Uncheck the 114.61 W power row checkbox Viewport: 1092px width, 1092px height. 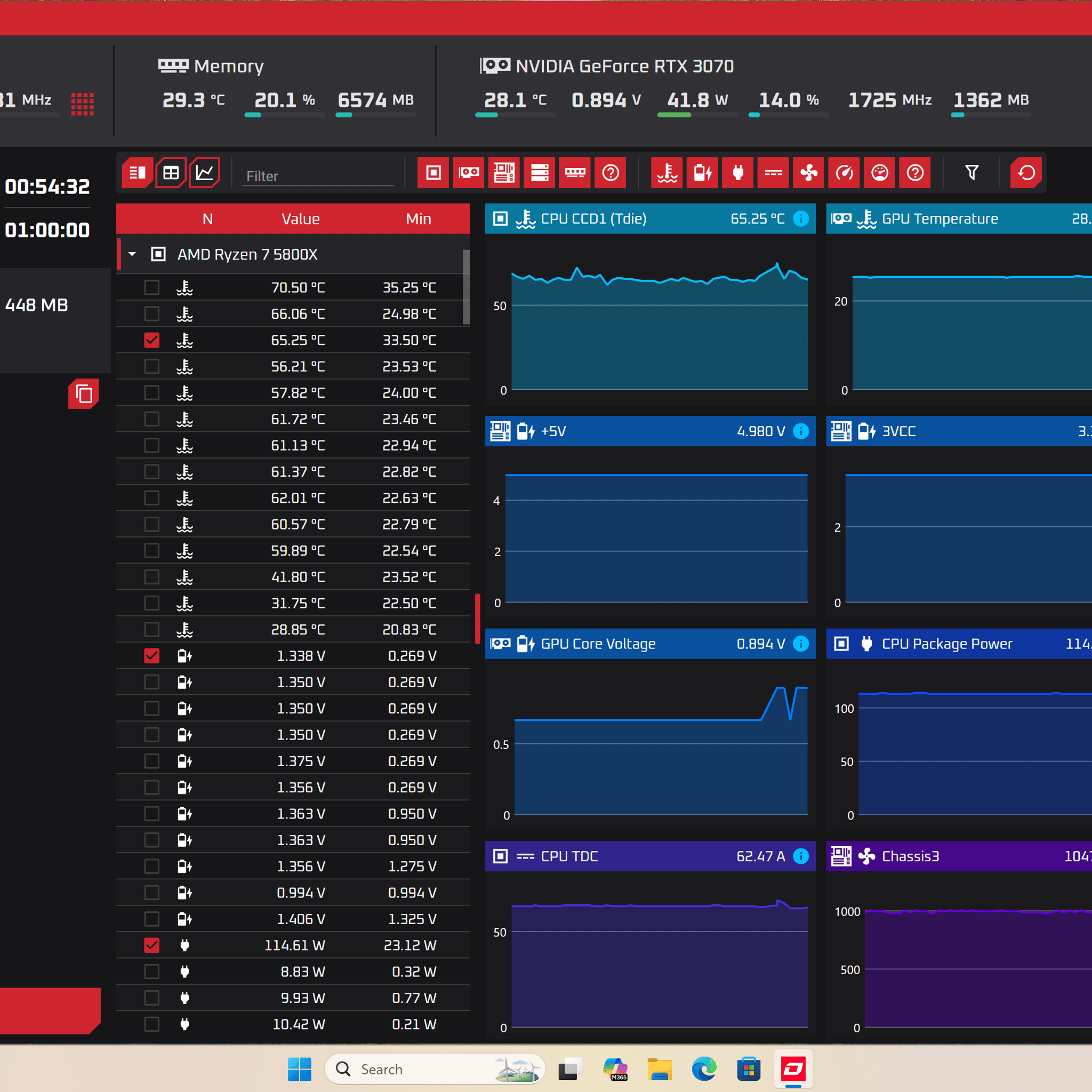coord(151,945)
